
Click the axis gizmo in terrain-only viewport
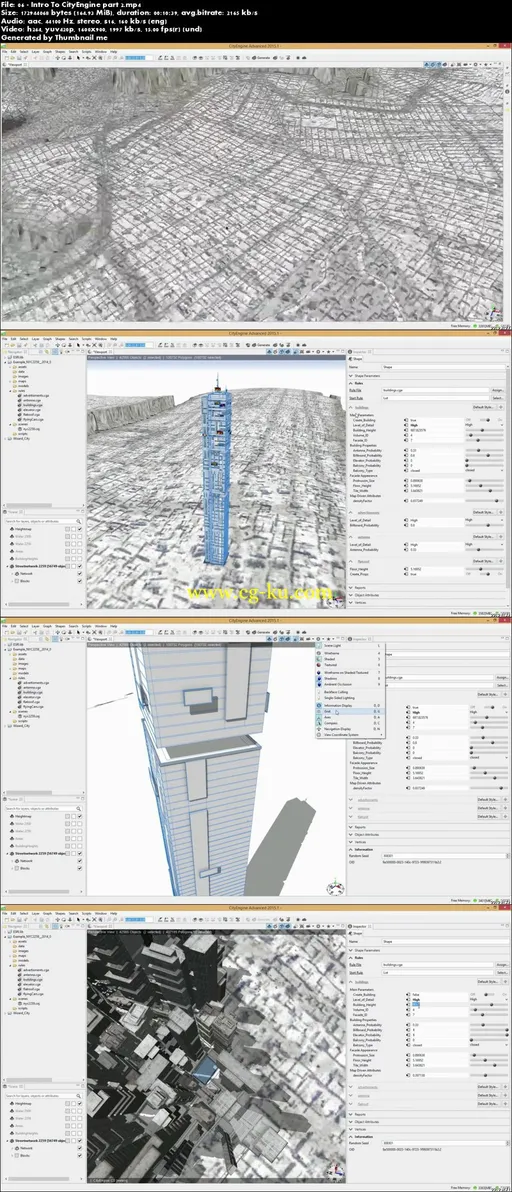pos(495,312)
